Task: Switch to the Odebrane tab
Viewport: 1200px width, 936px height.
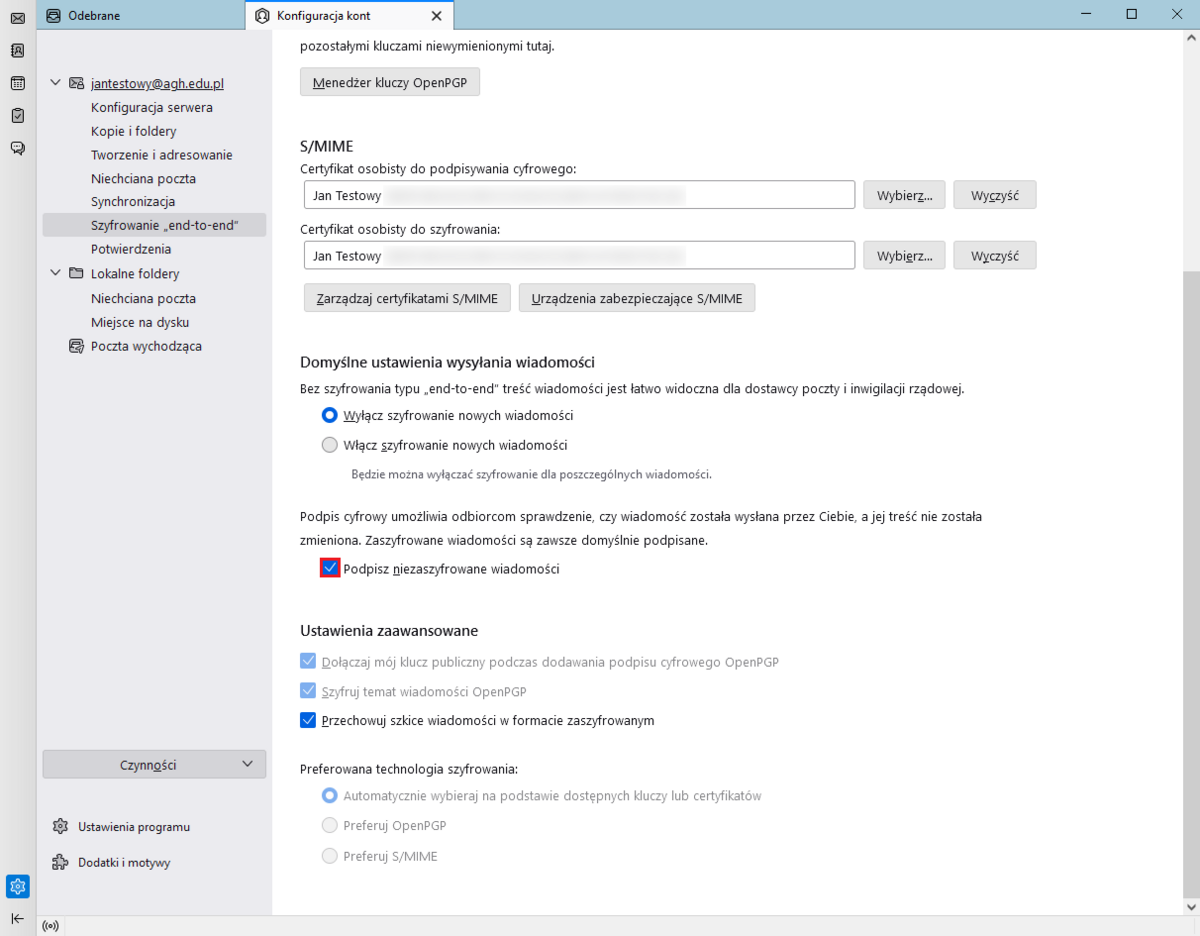Action: pyautogui.click(x=140, y=15)
